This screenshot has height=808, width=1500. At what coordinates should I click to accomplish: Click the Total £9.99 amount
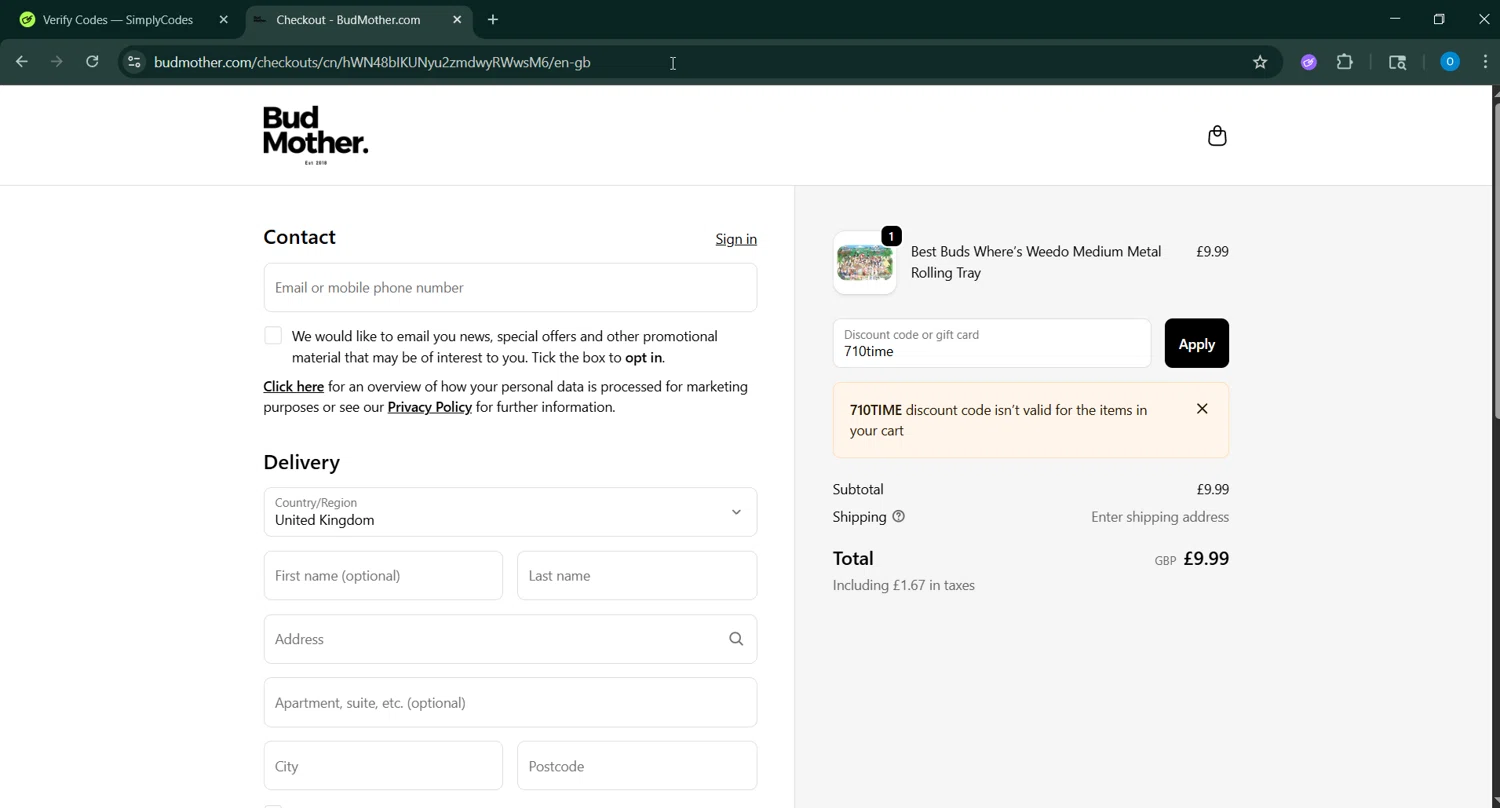[x=1206, y=559]
